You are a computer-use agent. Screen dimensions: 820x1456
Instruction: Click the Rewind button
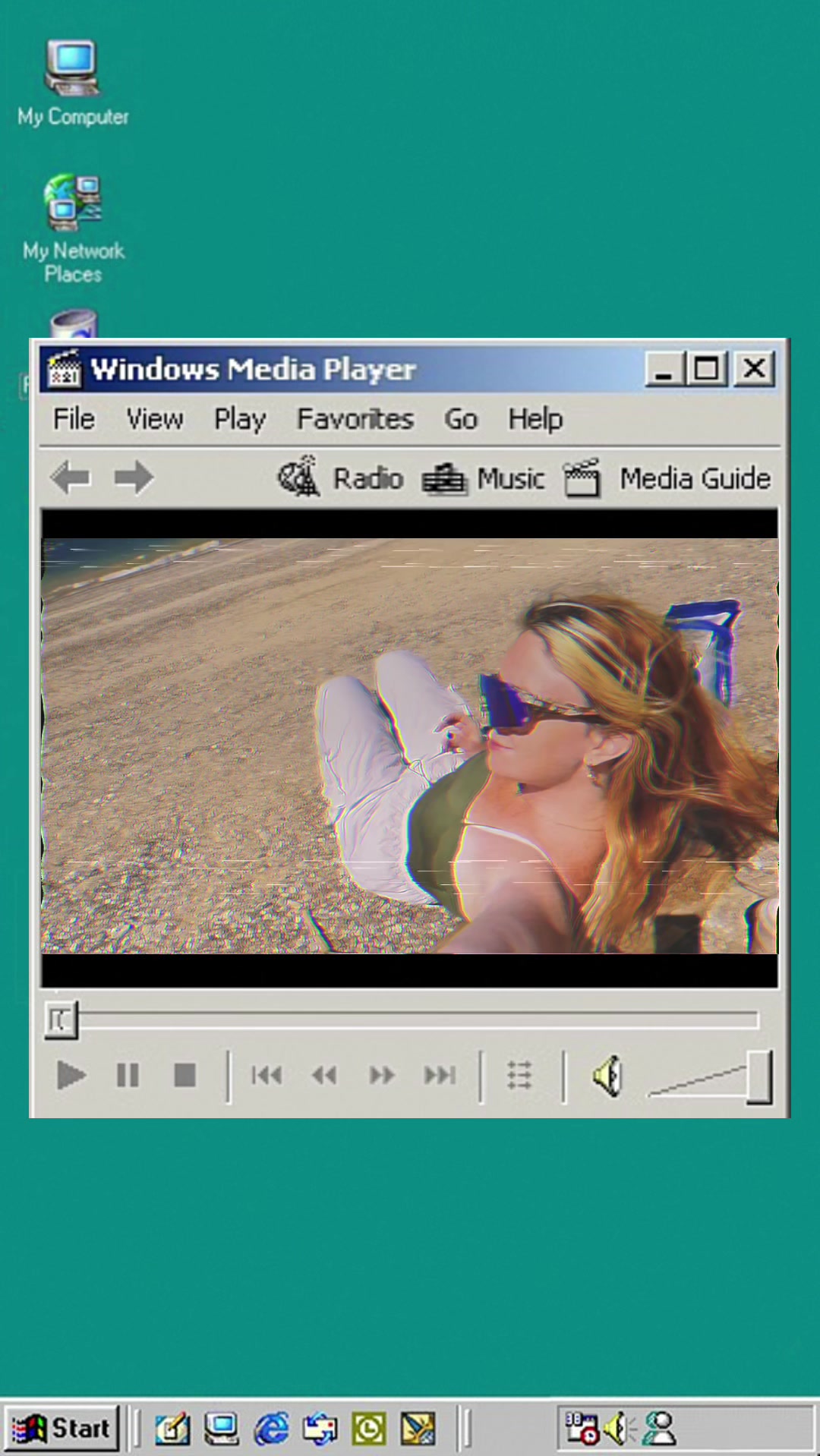(324, 1075)
